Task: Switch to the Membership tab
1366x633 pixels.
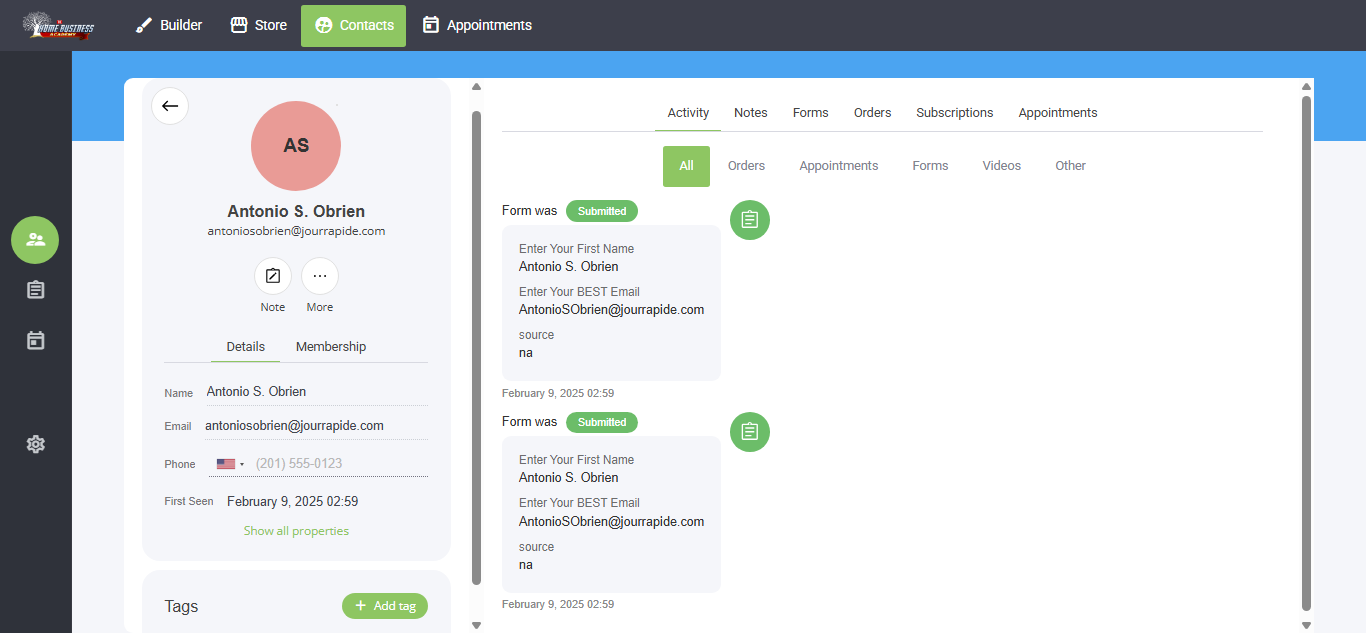Action: (x=331, y=347)
